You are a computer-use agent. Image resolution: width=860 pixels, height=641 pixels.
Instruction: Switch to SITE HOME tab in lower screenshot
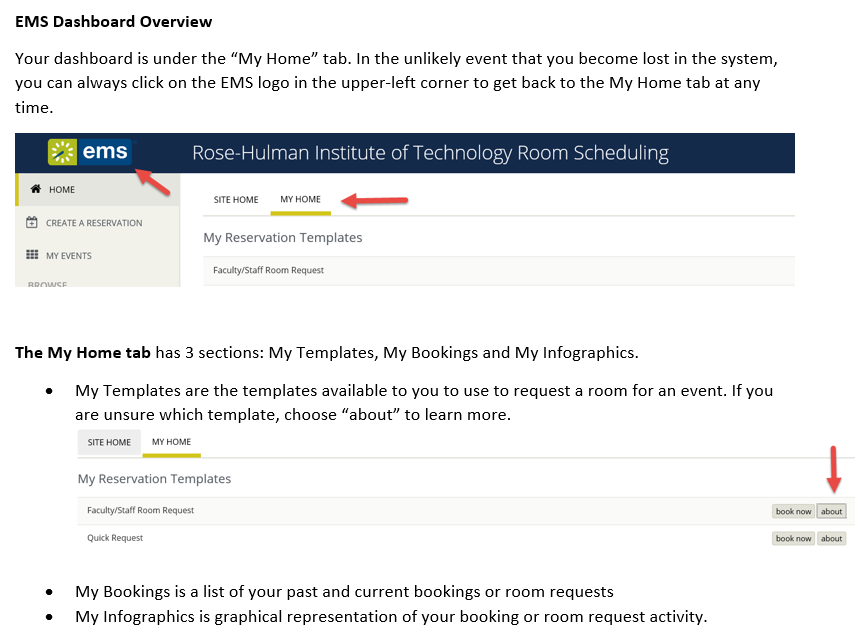point(109,443)
